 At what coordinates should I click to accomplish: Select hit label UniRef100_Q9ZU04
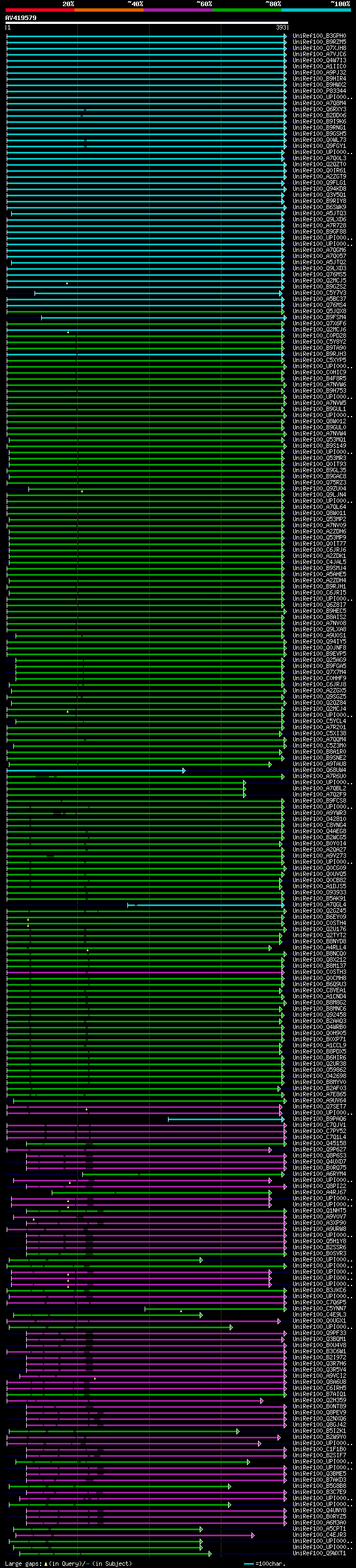pyautogui.click(x=319, y=489)
